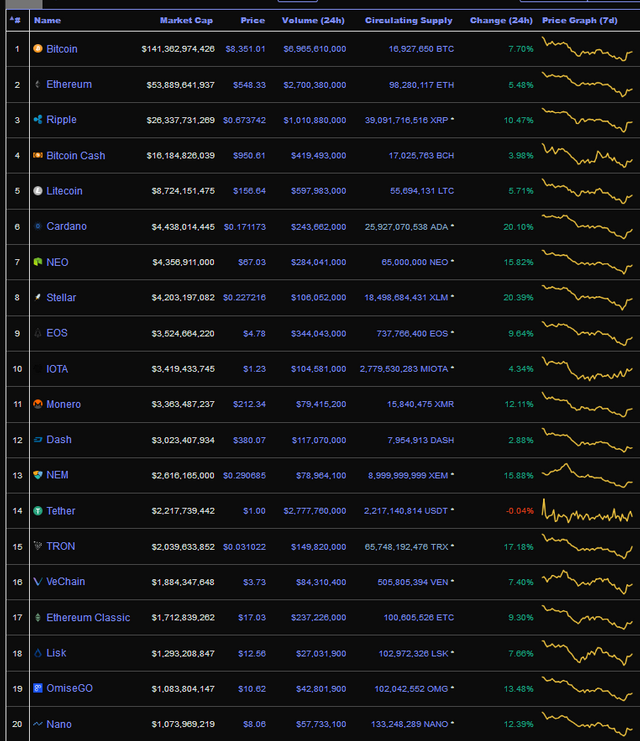The width and height of the screenshot is (640, 741).
Task: Open the Bitcoin coin page link
Action: point(62,49)
